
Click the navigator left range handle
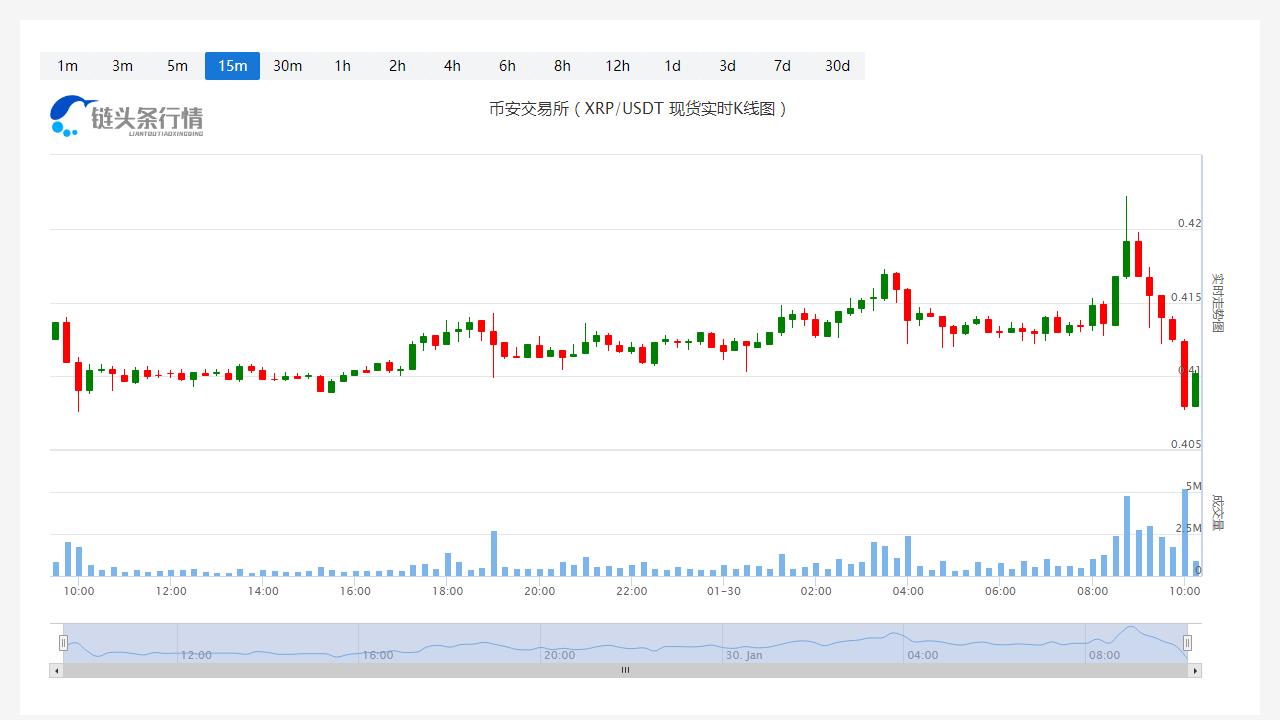[63, 643]
